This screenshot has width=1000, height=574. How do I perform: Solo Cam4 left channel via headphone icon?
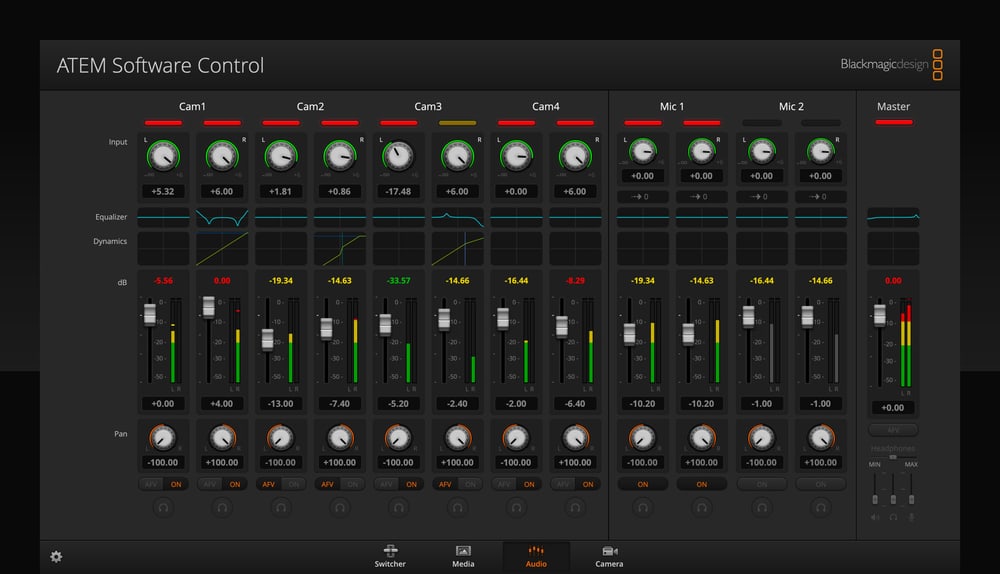[516, 508]
